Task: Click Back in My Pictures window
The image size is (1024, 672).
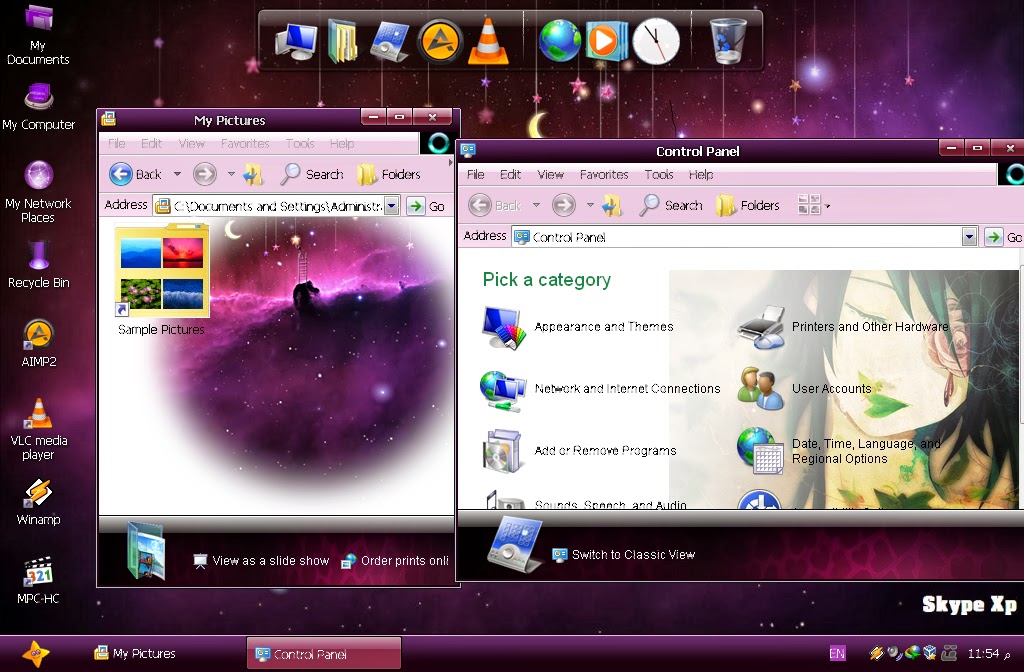Action: point(136,174)
